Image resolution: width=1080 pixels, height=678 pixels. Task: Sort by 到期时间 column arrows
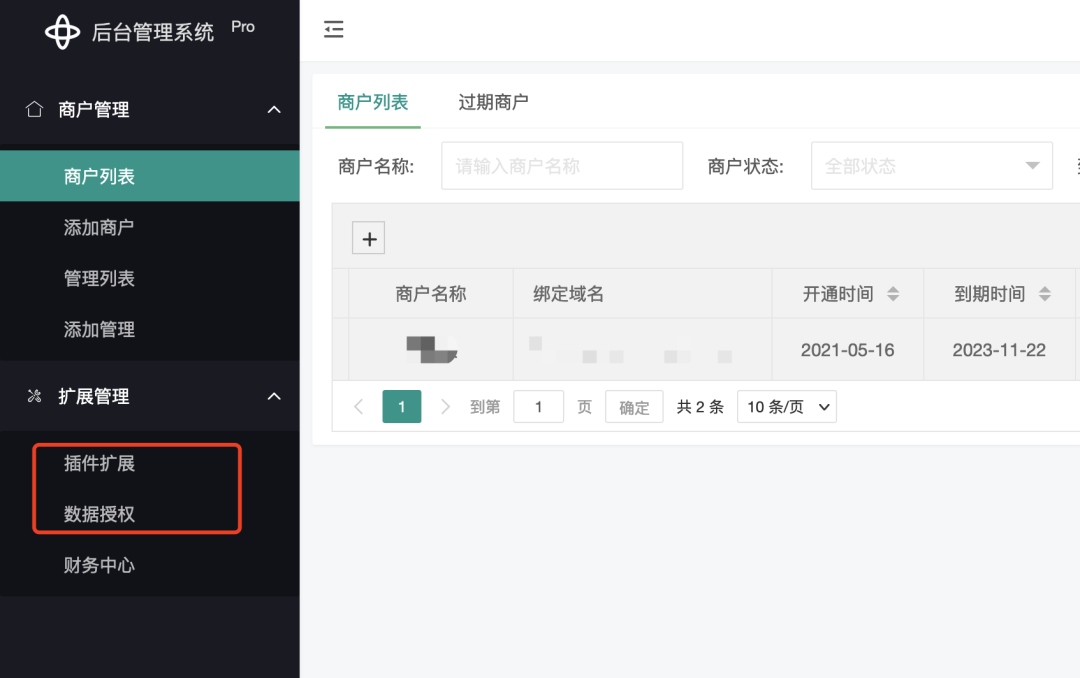[1045, 294]
